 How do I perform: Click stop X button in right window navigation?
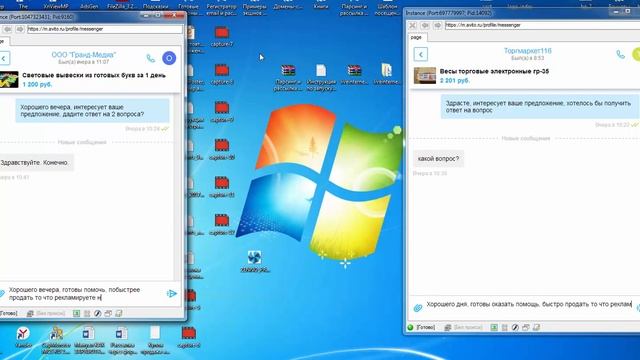point(413,25)
